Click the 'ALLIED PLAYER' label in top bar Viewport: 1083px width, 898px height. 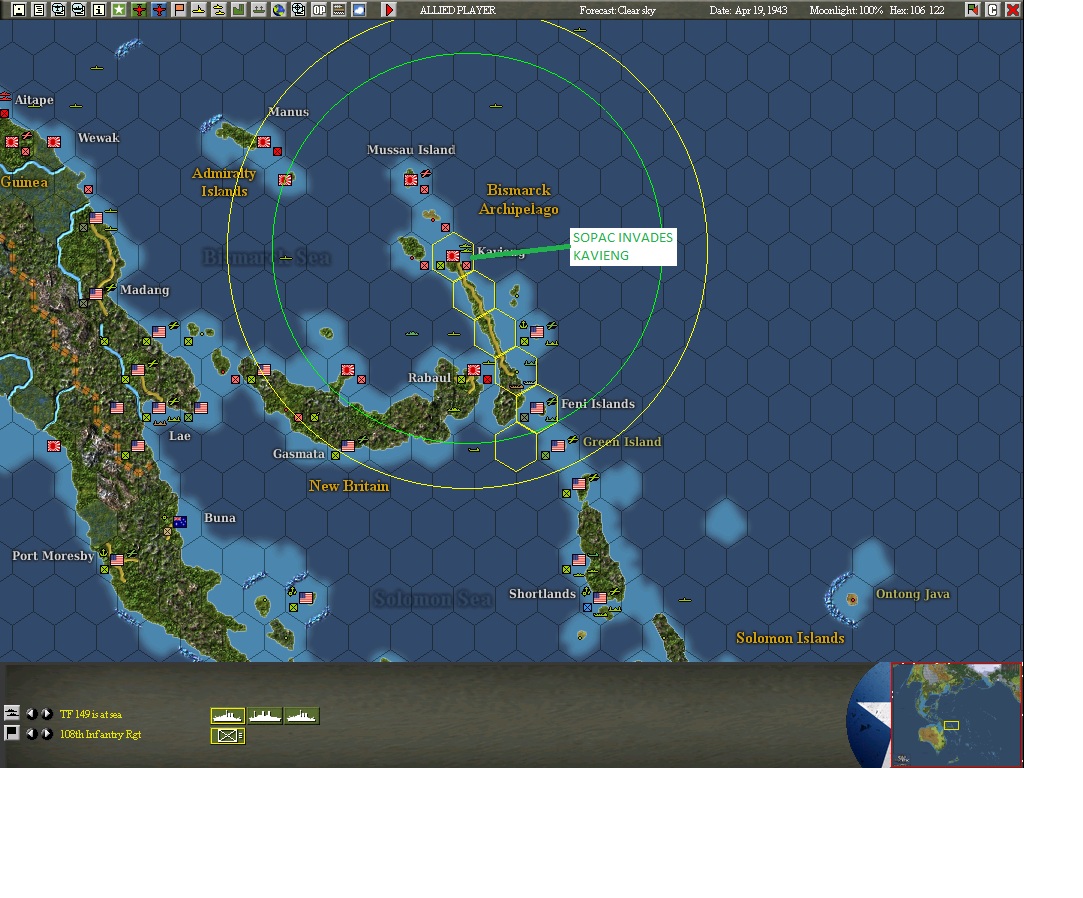point(458,10)
